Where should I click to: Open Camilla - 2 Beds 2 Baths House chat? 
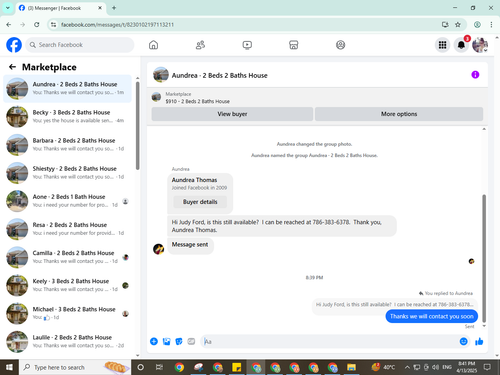(x=68, y=257)
